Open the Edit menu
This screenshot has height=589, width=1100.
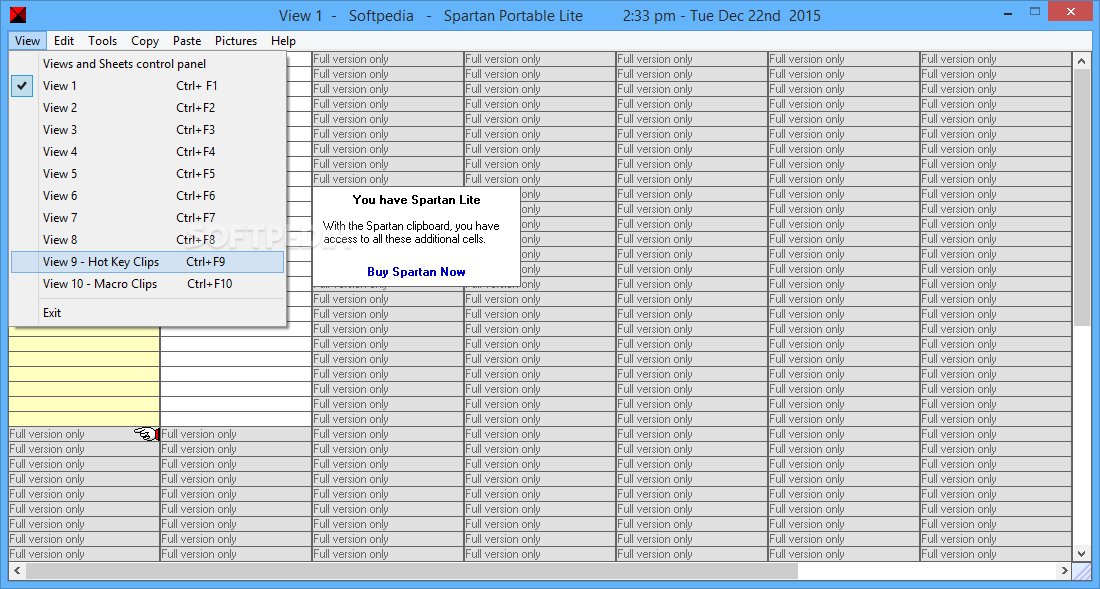click(64, 41)
